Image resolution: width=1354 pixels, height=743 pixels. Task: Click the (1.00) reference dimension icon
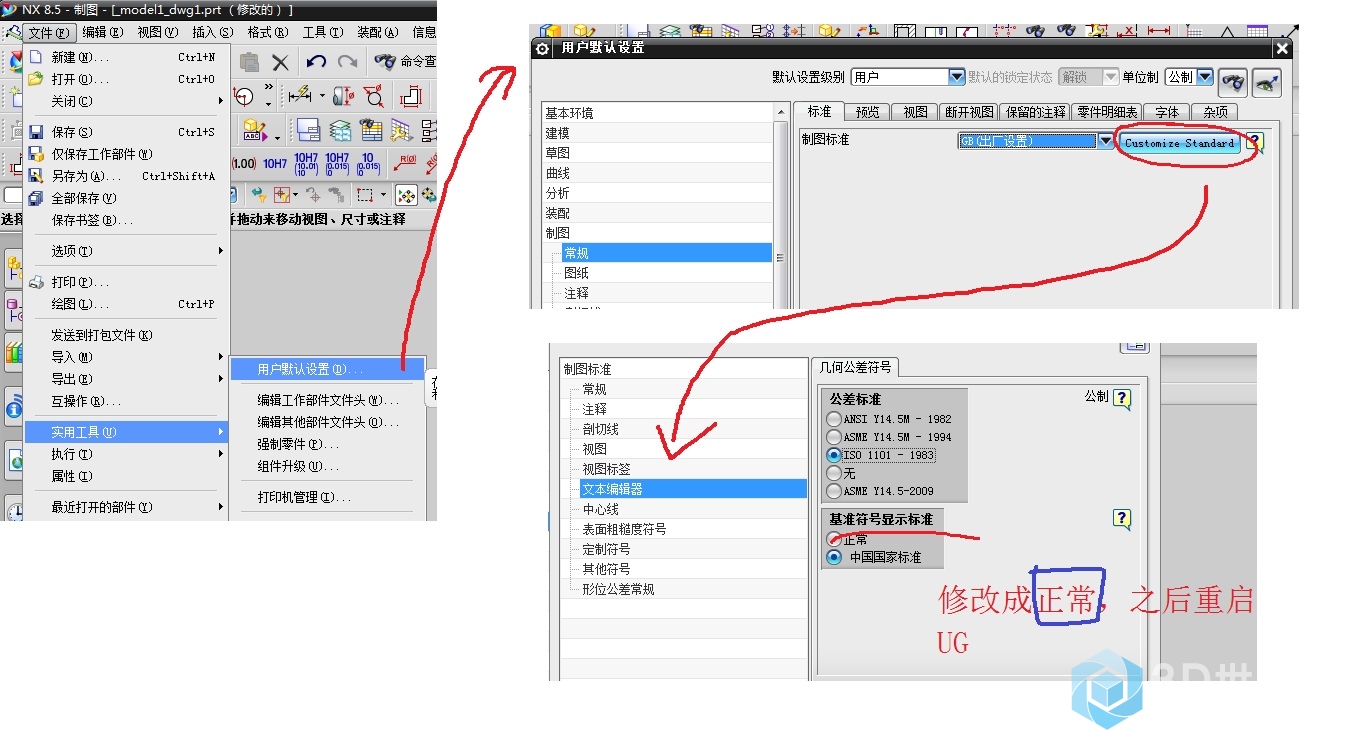click(x=244, y=163)
